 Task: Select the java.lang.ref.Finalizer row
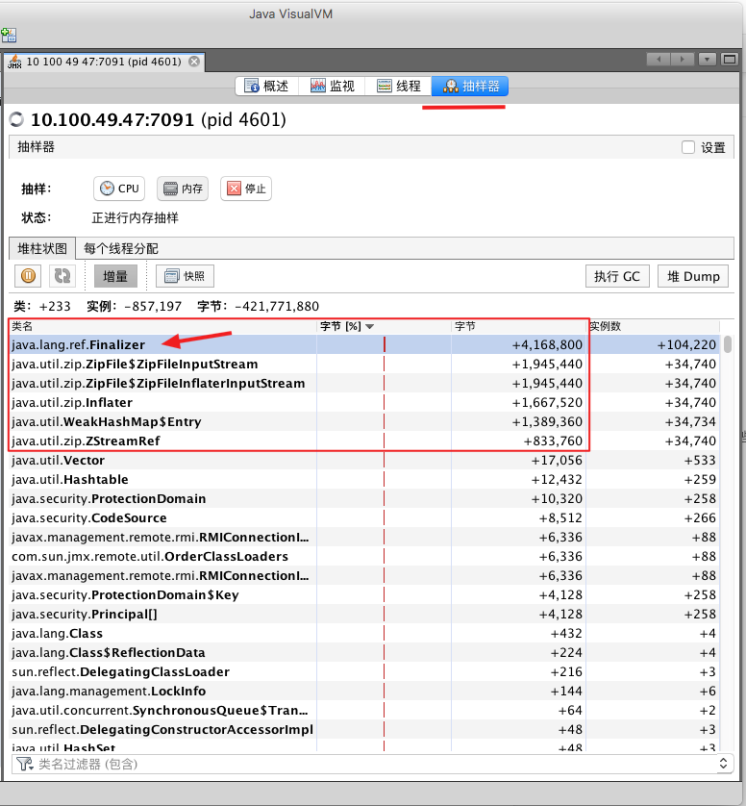click(x=364, y=344)
